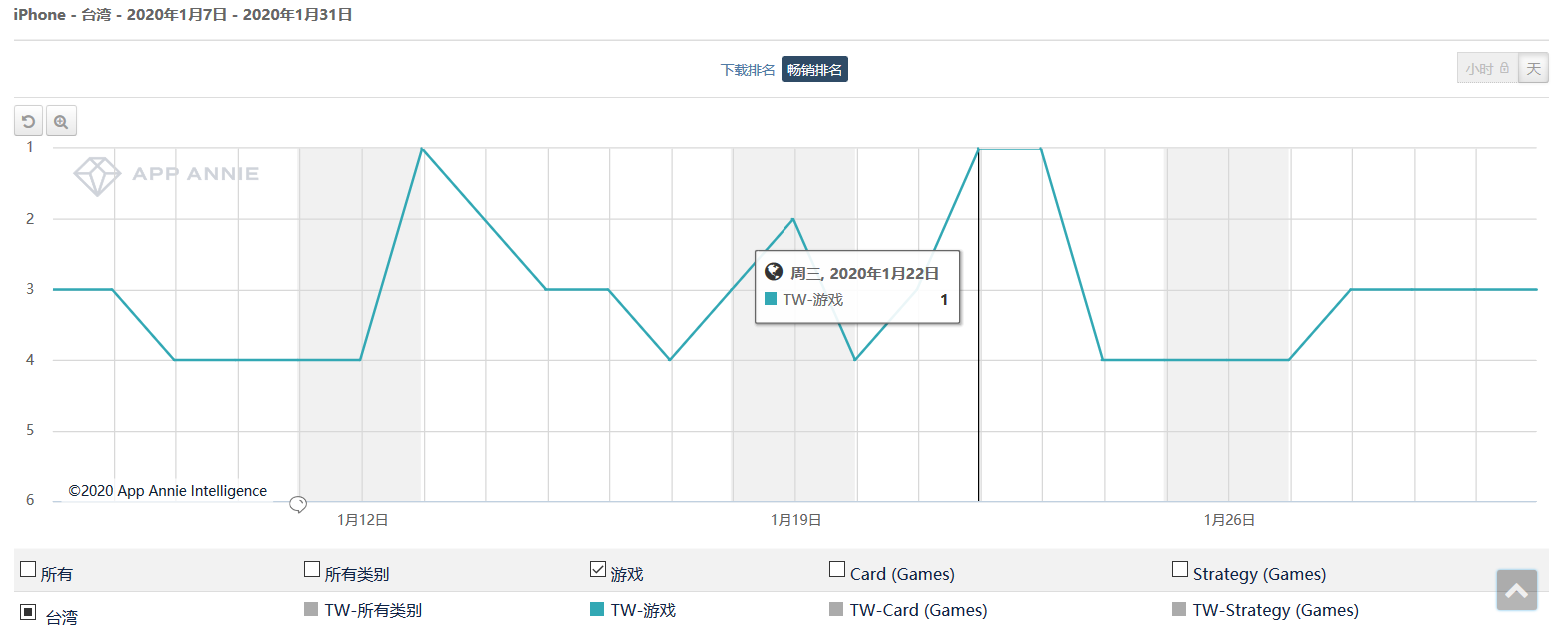Viewport: 1568px width, 638px height.
Task: Click the magnifier zoom-in icon
Action: 61,122
